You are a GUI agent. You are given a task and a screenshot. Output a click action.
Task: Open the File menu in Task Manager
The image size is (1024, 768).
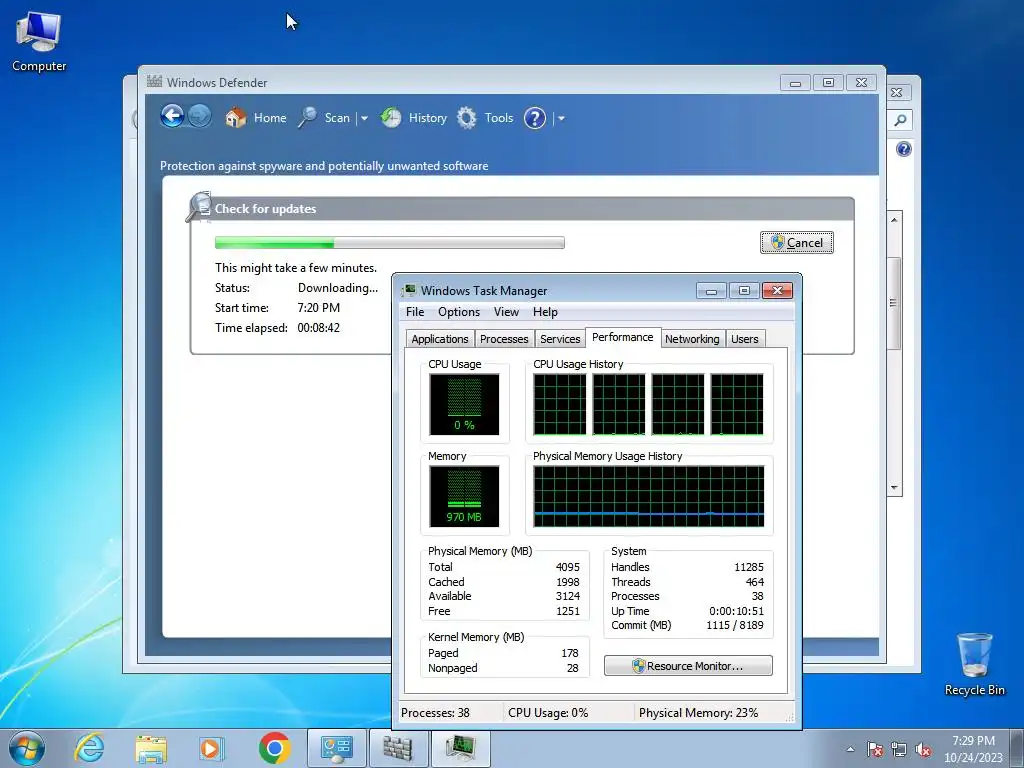(x=415, y=312)
